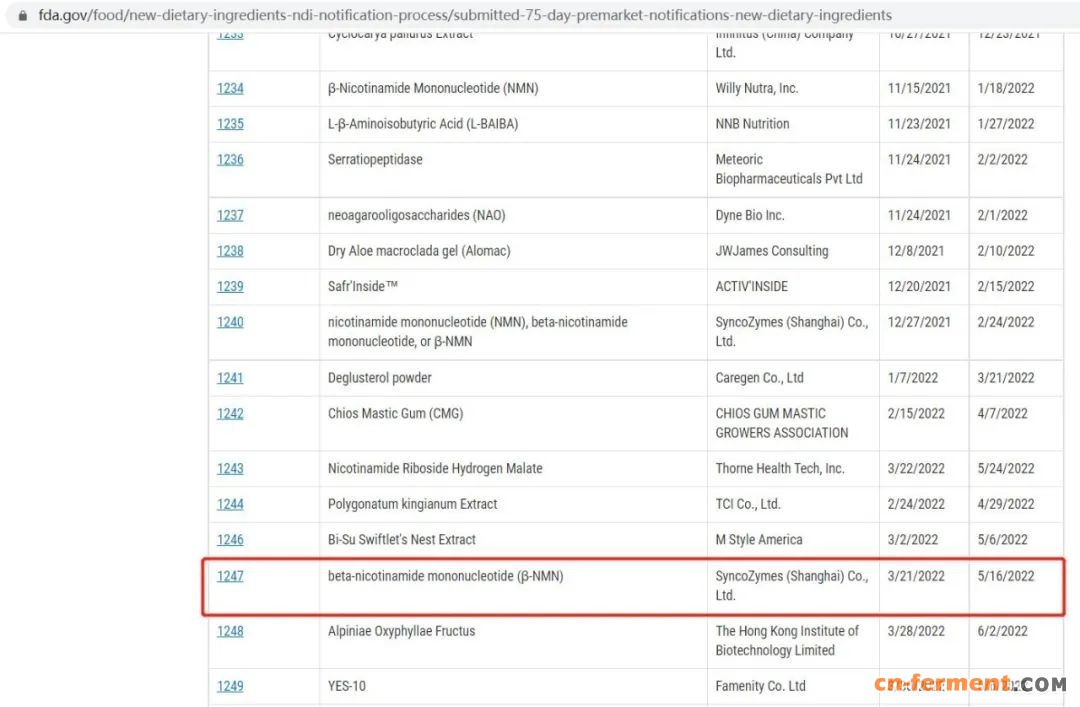
Task: Open notification link 1249
Action: coord(230,687)
